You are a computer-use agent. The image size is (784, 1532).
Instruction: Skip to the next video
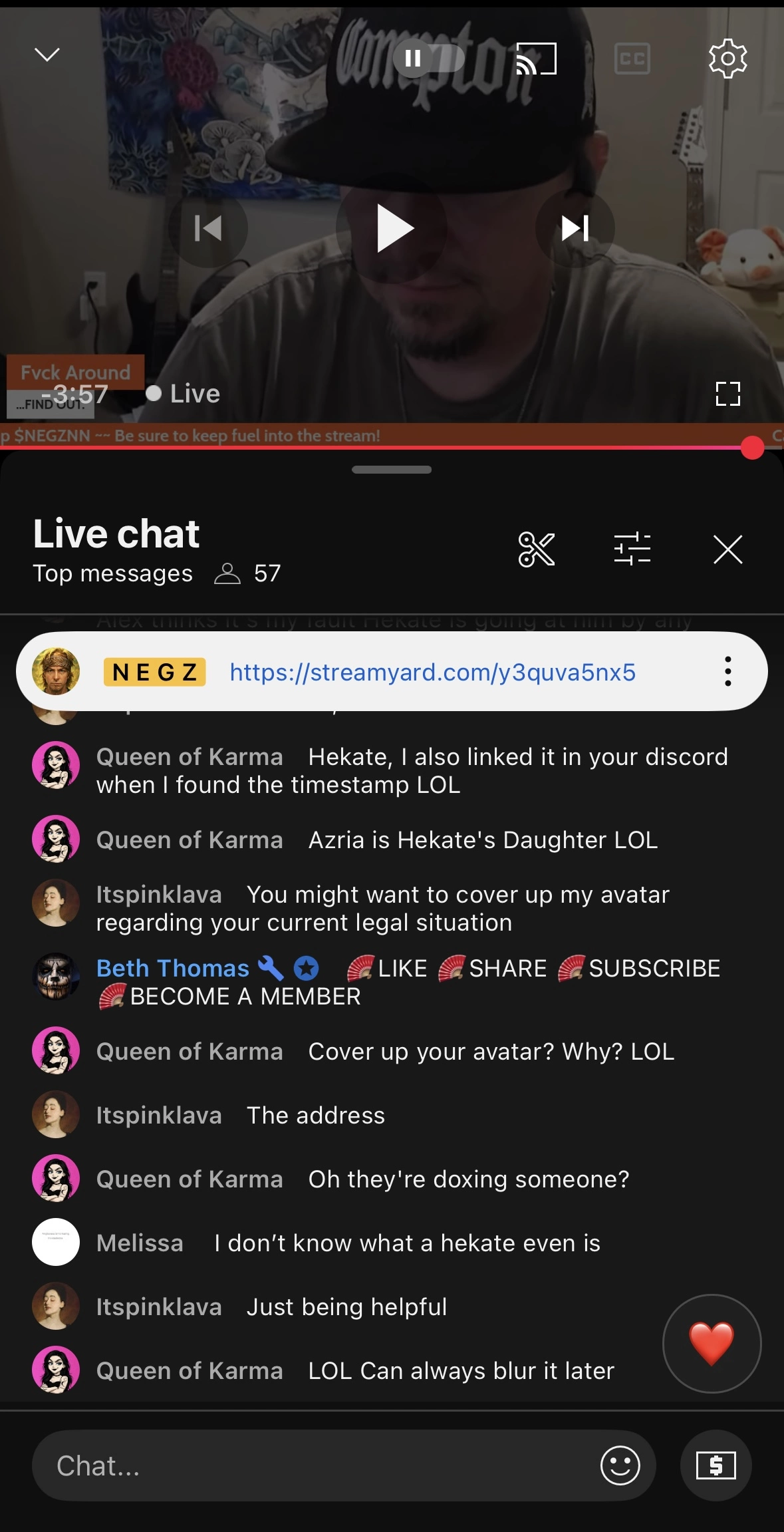(575, 229)
